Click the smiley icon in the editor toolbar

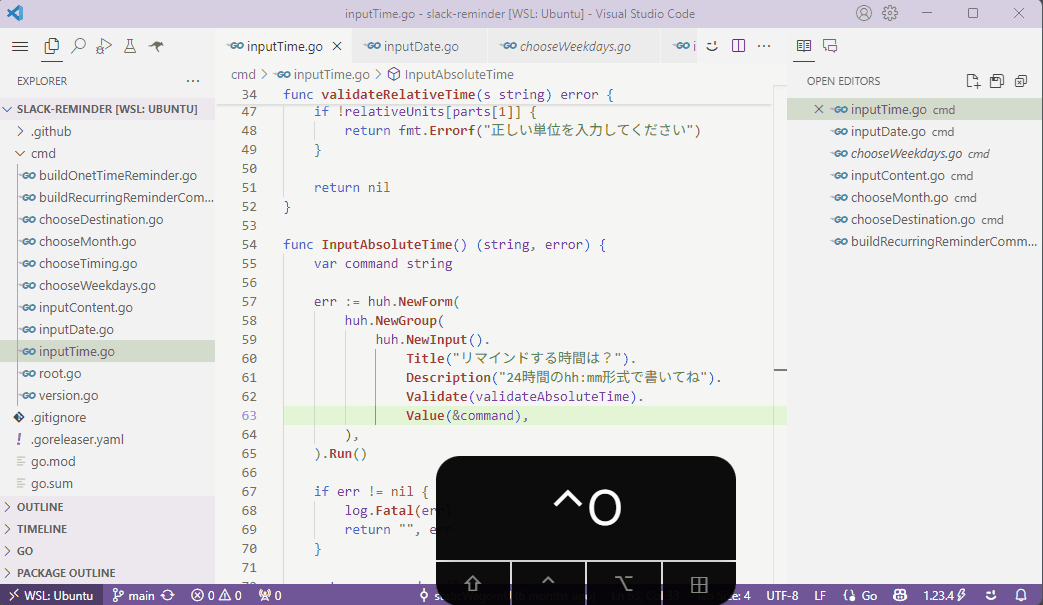[x=712, y=46]
